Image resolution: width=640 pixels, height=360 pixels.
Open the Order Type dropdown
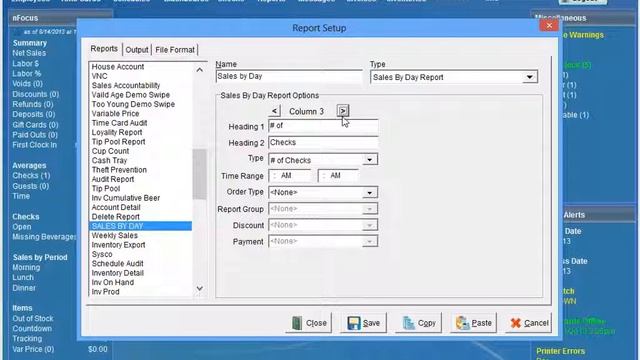369,193
